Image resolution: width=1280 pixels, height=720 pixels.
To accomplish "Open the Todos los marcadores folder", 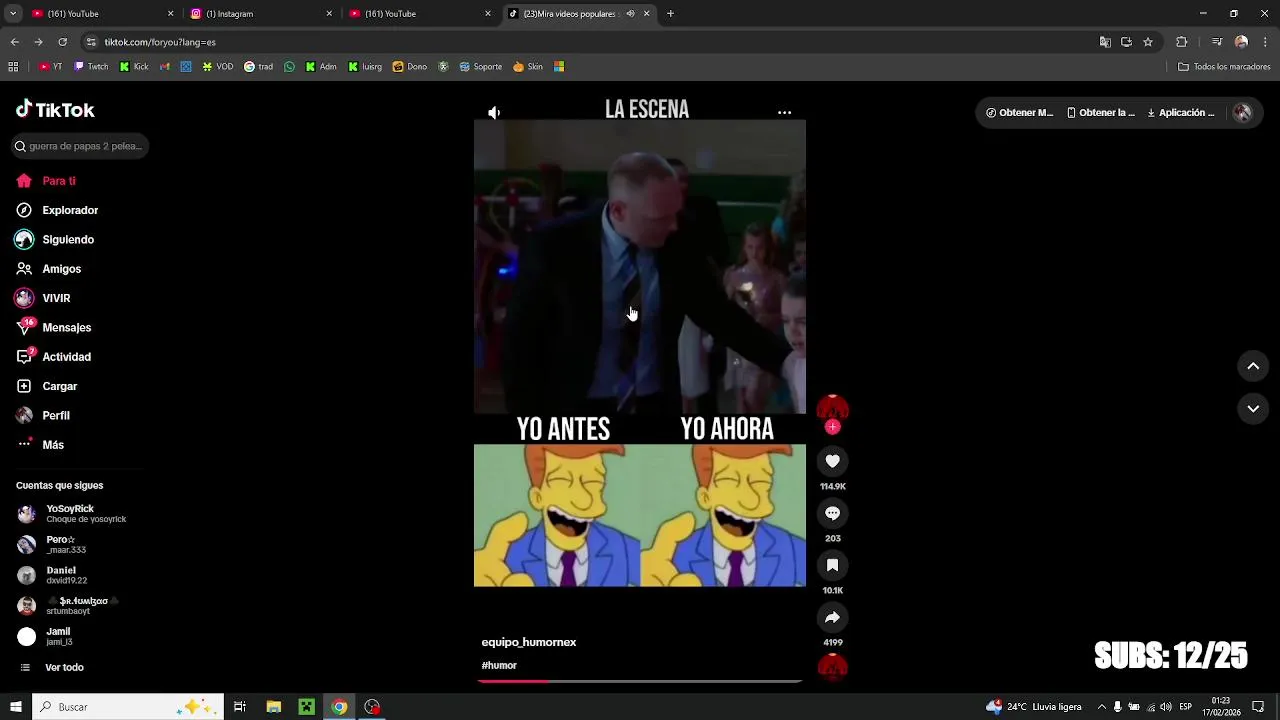I will click(1224, 67).
